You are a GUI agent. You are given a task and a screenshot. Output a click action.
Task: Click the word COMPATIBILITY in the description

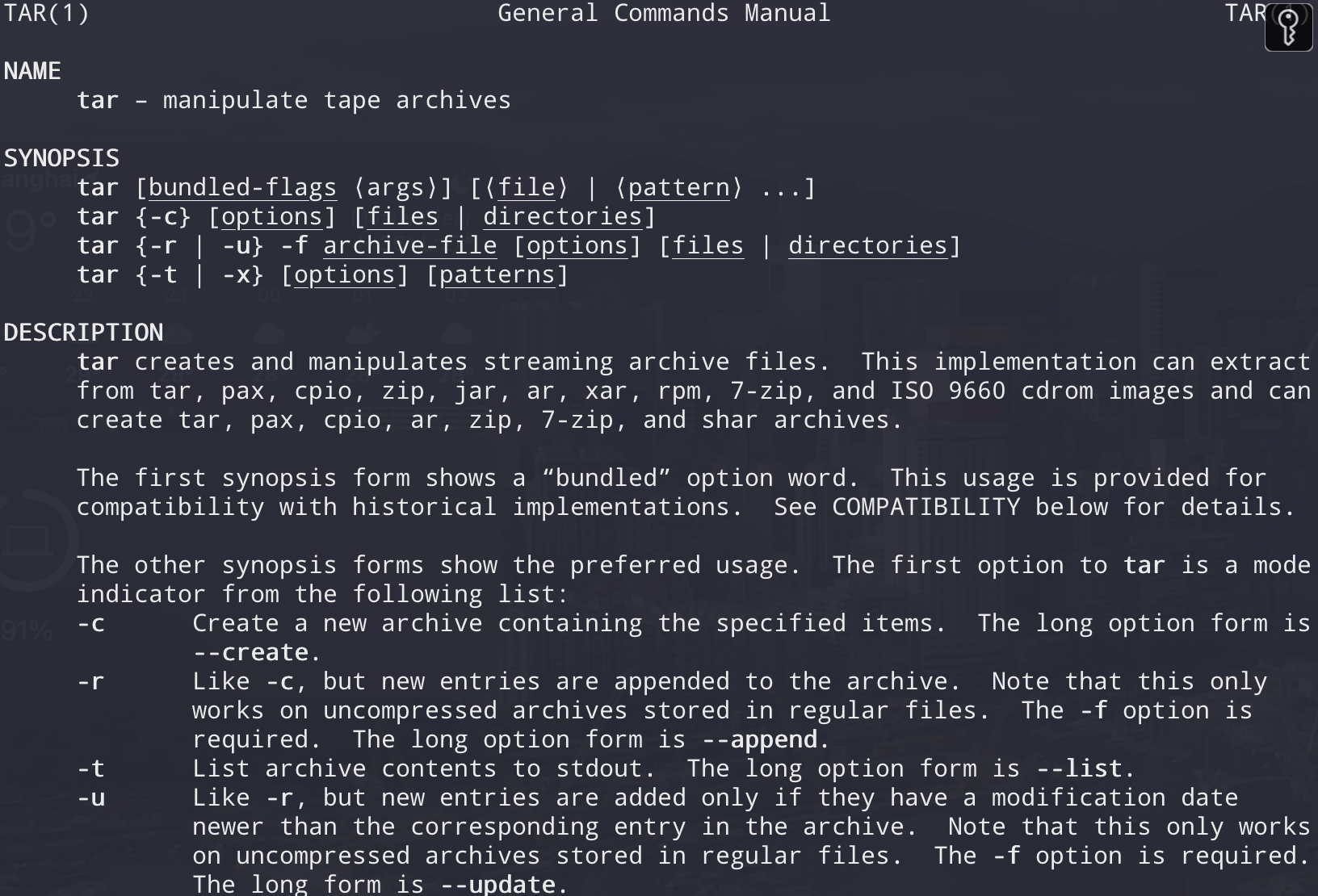(926, 508)
